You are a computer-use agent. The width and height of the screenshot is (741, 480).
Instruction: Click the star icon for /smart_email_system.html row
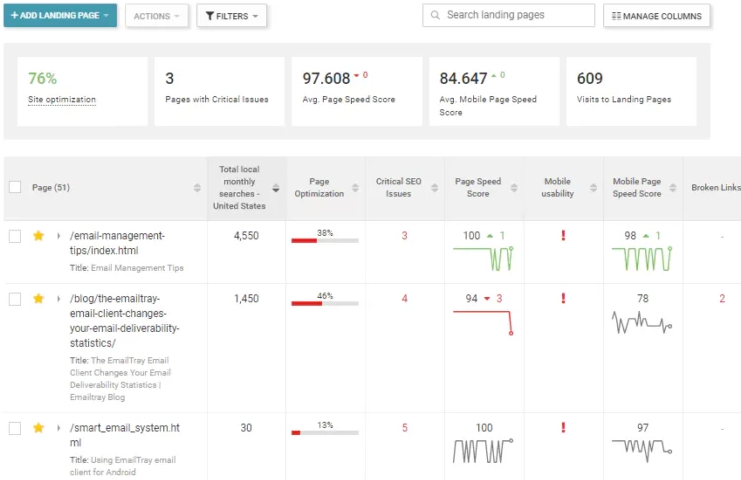click(39, 428)
